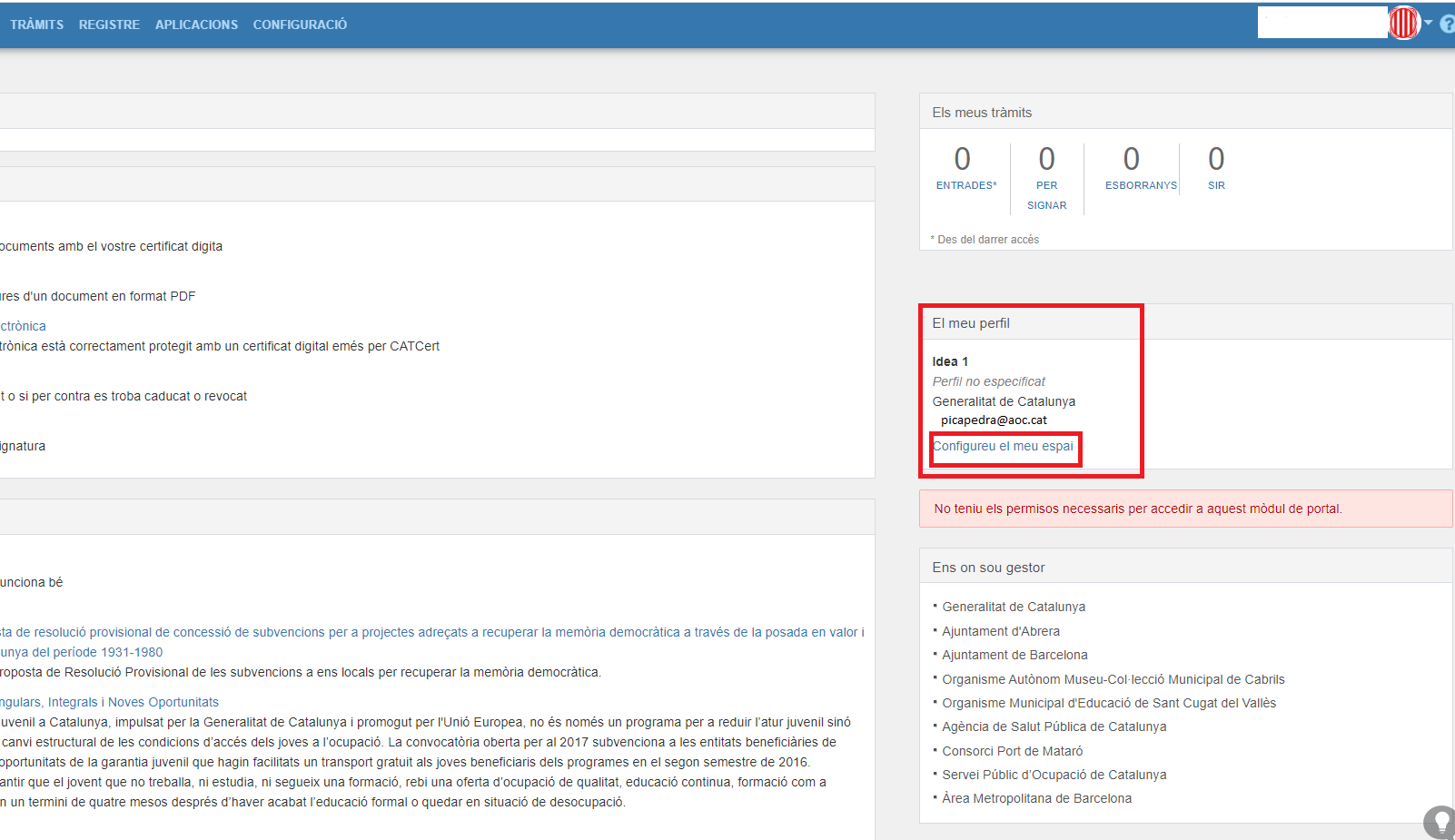Select Ajuntament d'Abrera in gestor list
The width and height of the screenshot is (1455, 840).
1000,631
